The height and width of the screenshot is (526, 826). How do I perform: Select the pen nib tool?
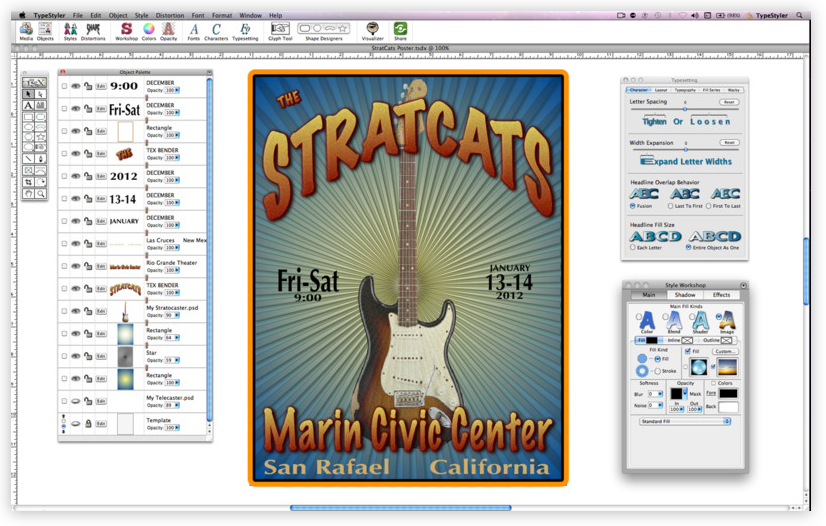click(x=40, y=158)
